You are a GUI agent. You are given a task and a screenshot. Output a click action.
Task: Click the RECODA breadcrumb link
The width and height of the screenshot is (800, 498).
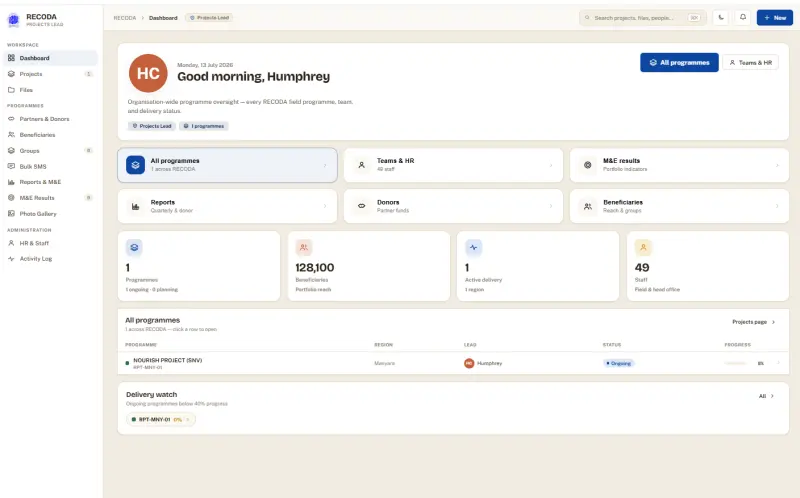(124, 18)
